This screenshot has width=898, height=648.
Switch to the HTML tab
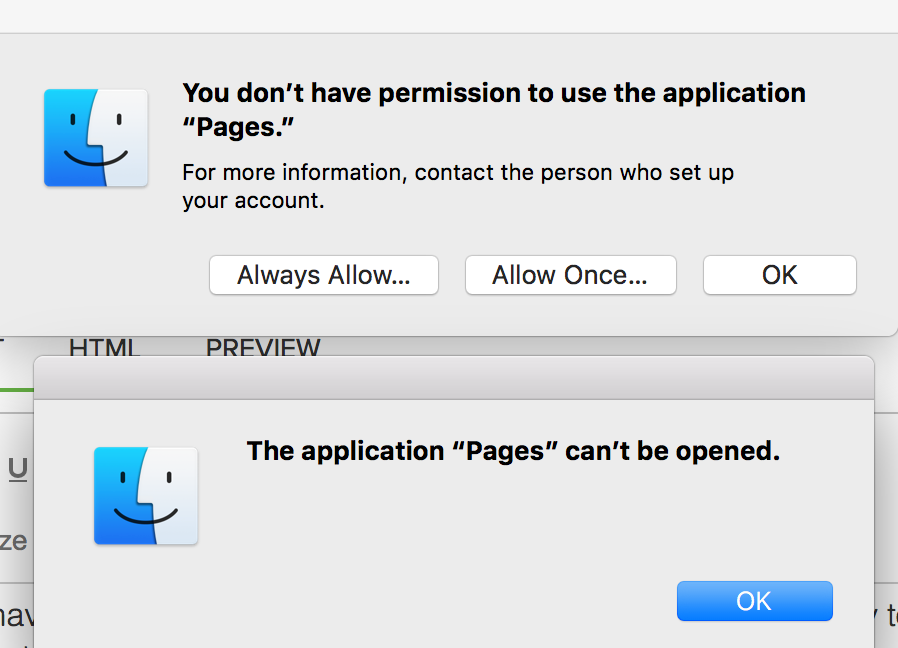coord(104,348)
